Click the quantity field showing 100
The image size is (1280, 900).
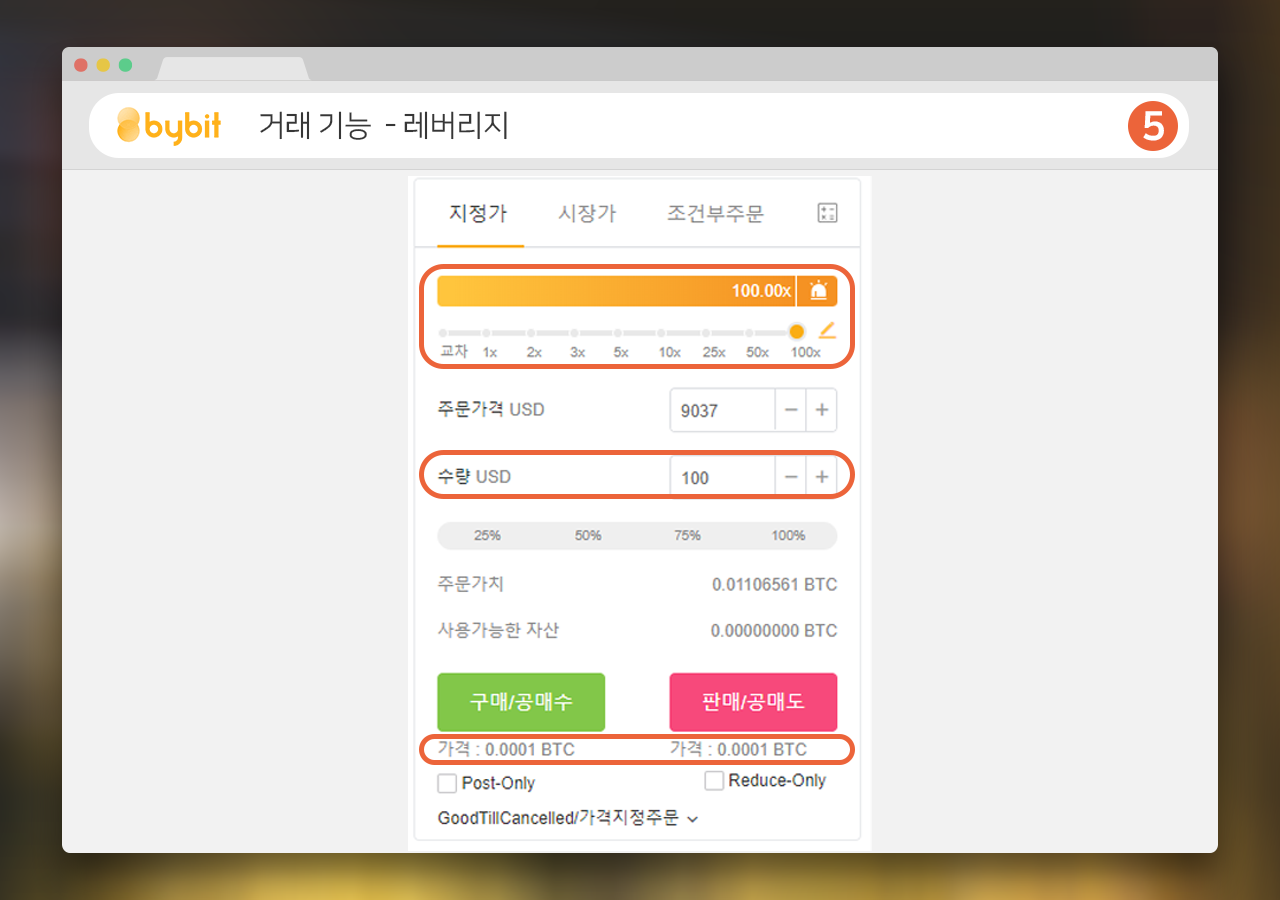[723, 477]
